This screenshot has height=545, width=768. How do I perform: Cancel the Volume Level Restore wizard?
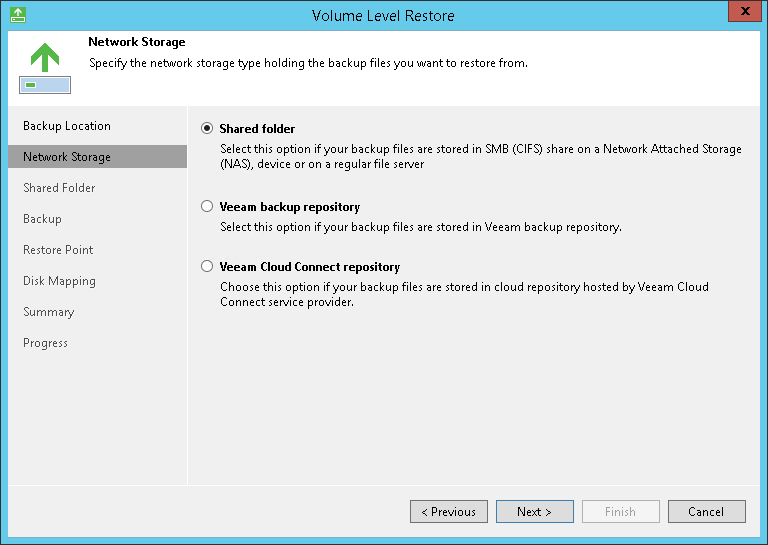[x=706, y=512]
